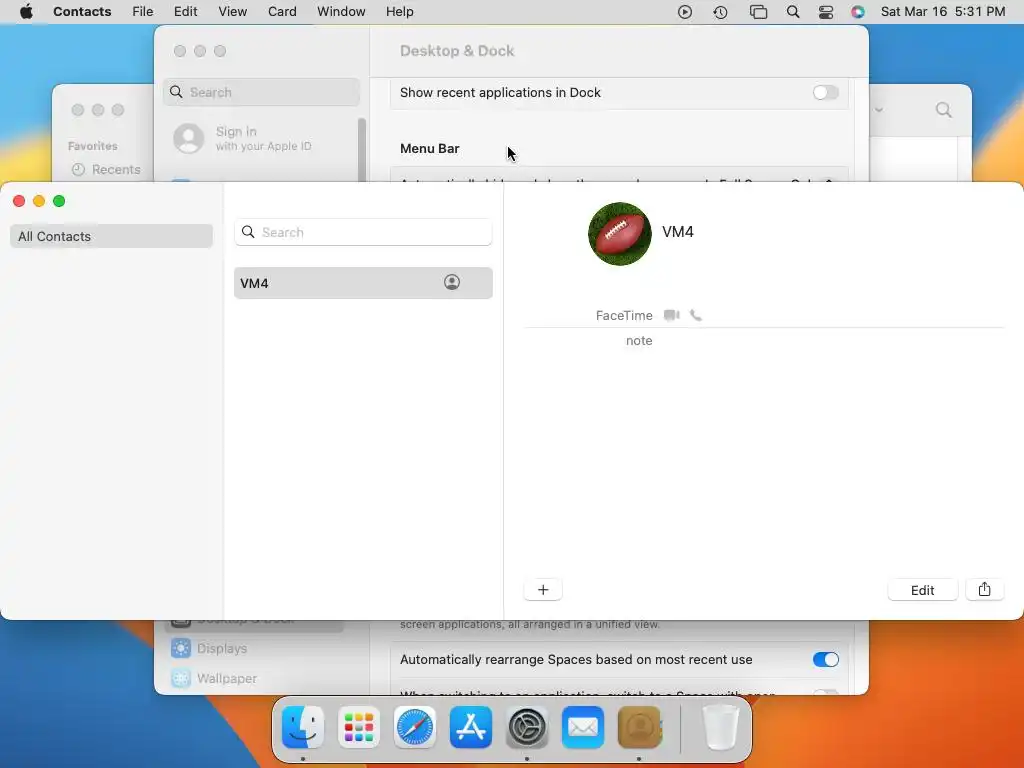Start a FaceTime audio call

click(x=696, y=315)
